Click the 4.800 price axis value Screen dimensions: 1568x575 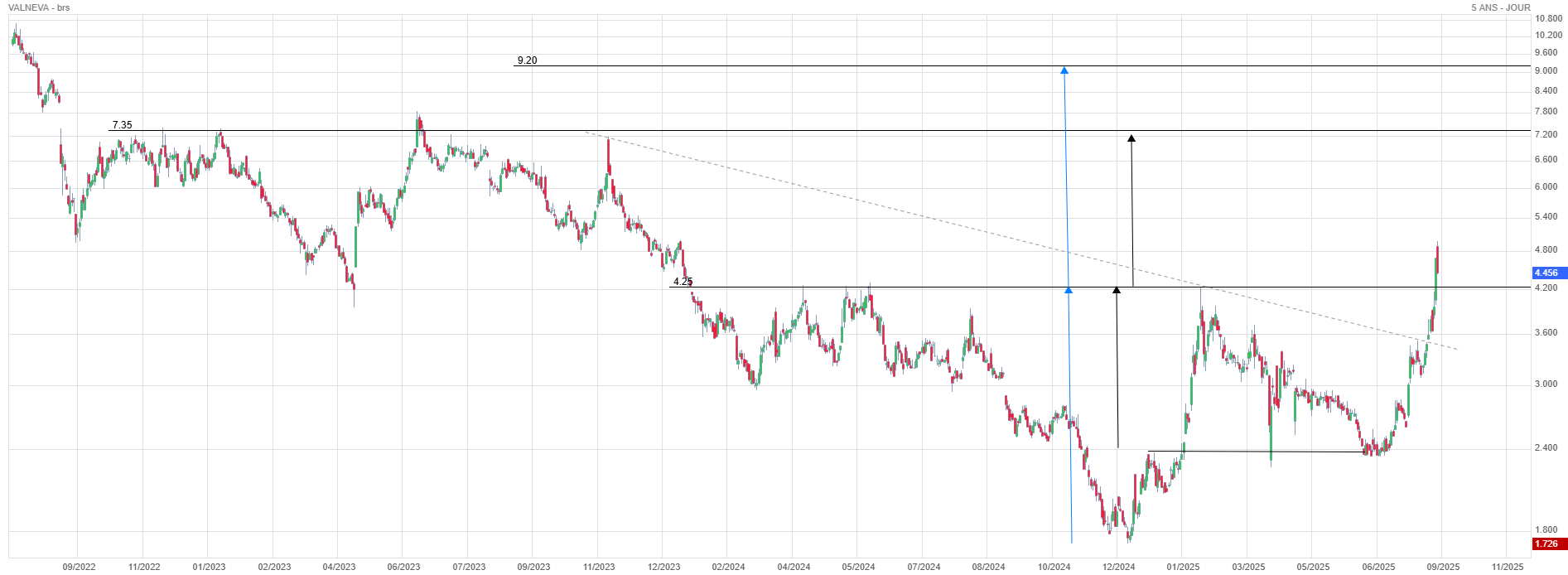[x=1546, y=249]
